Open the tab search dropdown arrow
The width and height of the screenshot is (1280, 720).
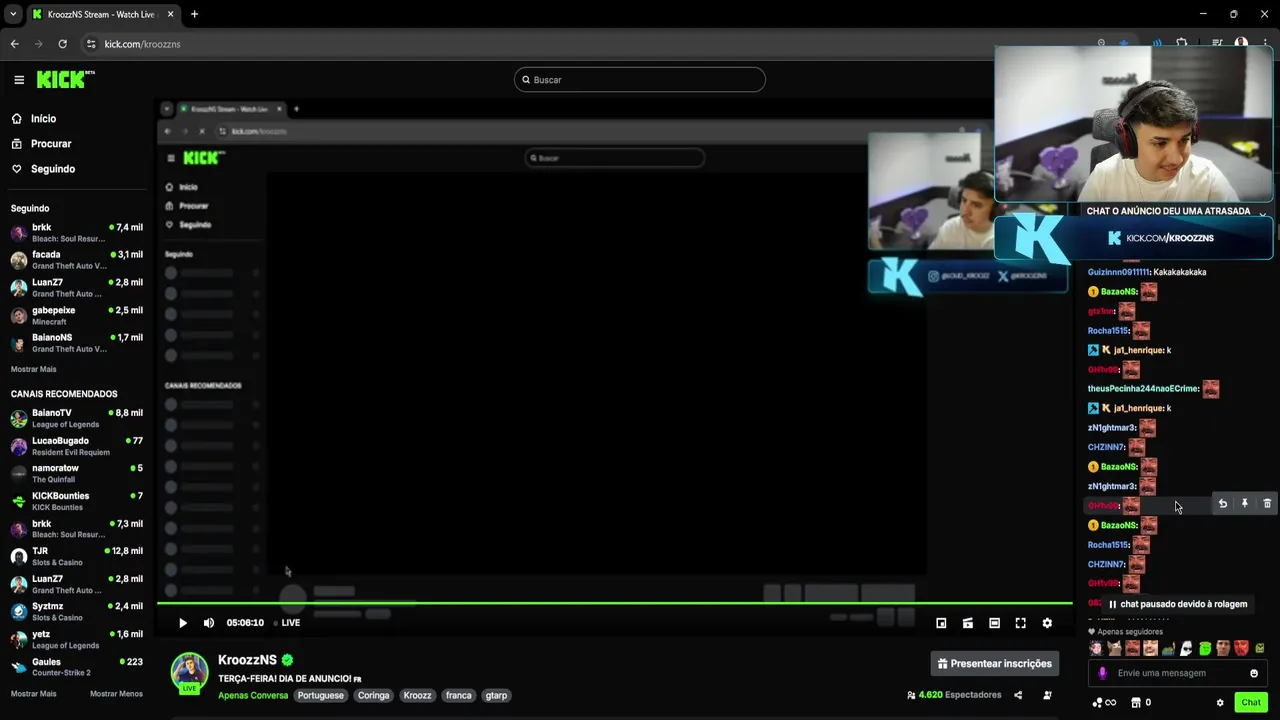(x=13, y=14)
